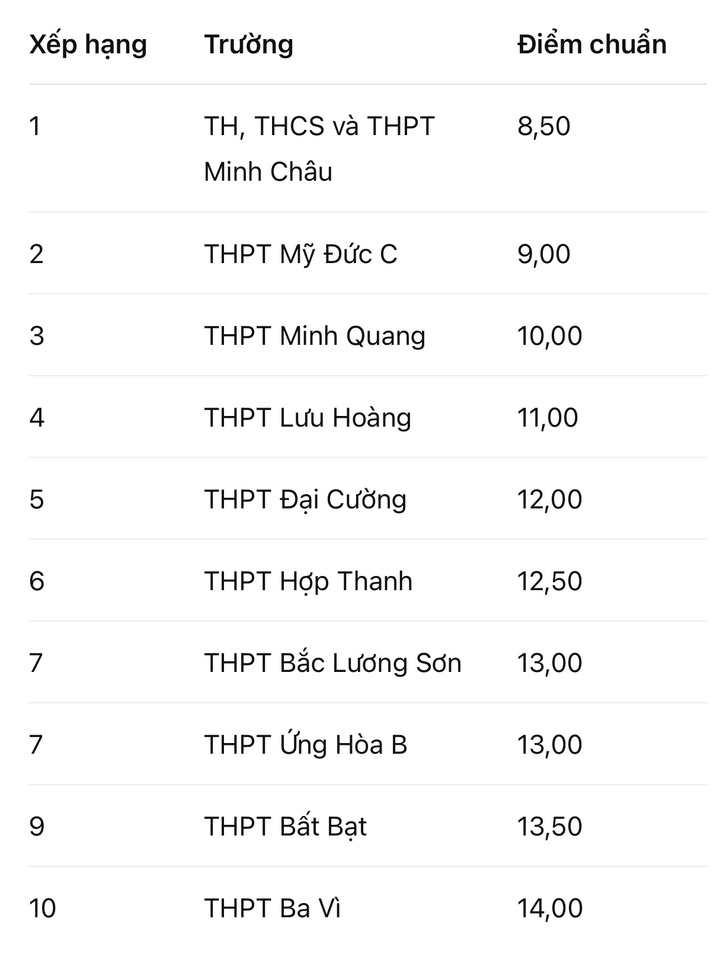
Task: Click the 'Xếp hạng' column header
Action: point(88,45)
